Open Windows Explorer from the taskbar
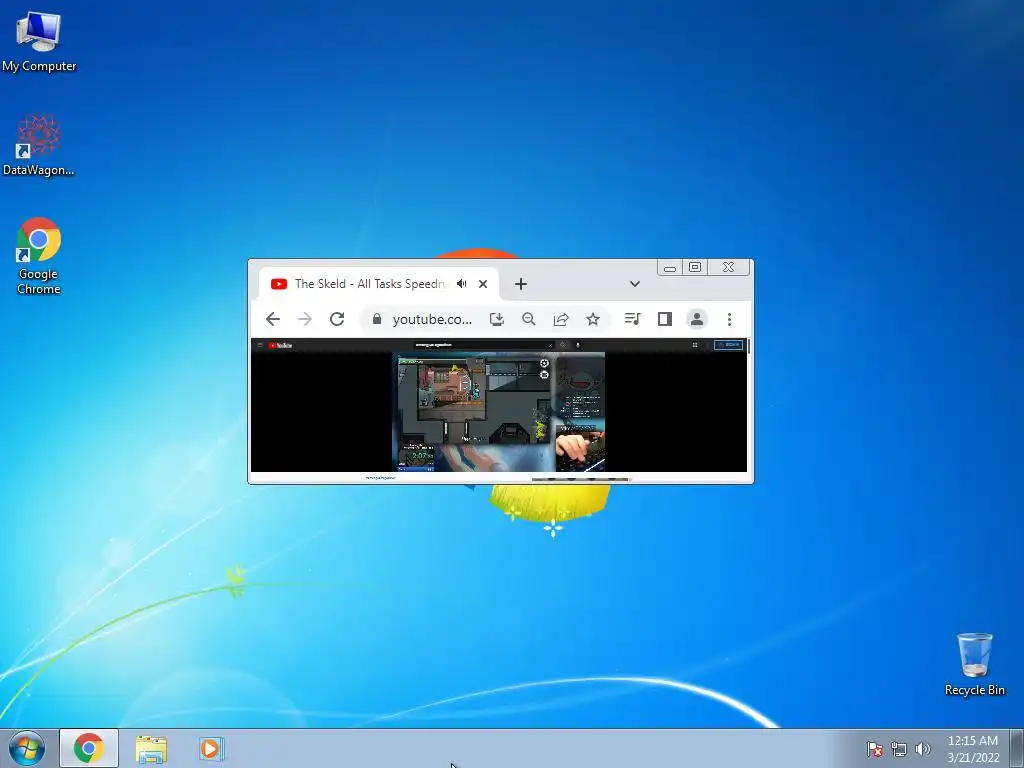 click(151, 749)
